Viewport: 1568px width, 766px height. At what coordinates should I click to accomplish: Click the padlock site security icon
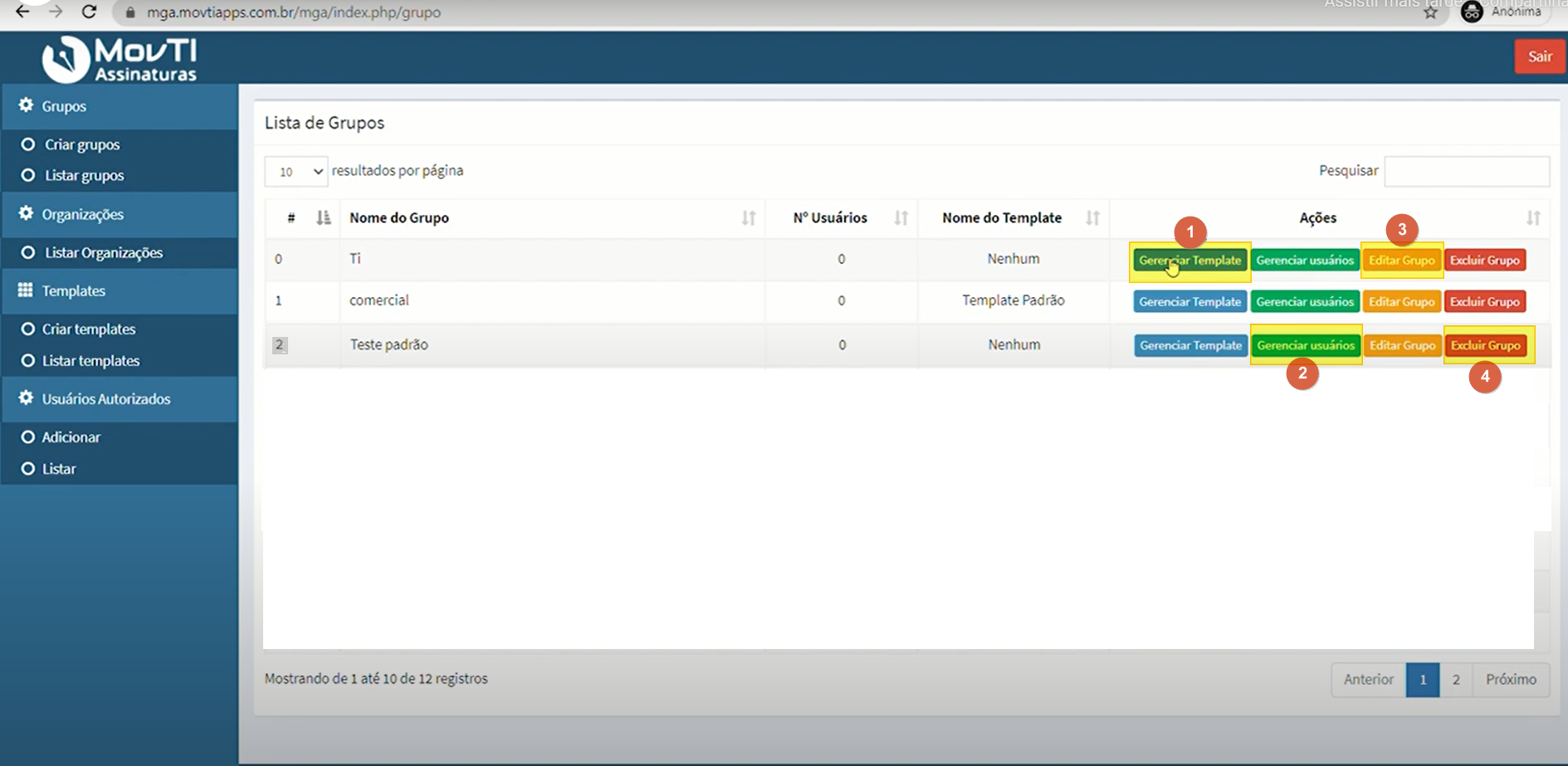[x=129, y=12]
